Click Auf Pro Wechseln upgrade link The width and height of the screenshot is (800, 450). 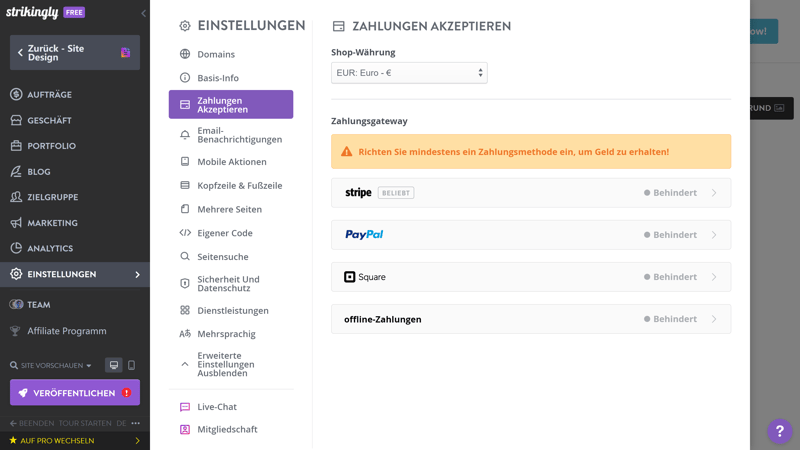click(74, 440)
